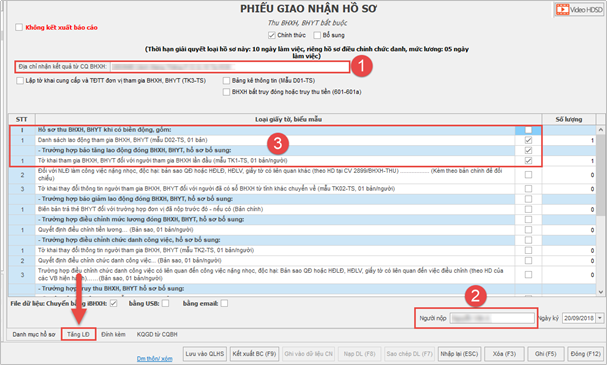607x365 pixels.
Task: Enable 'bằng USB' checkbox
Action: (x=165, y=303)
